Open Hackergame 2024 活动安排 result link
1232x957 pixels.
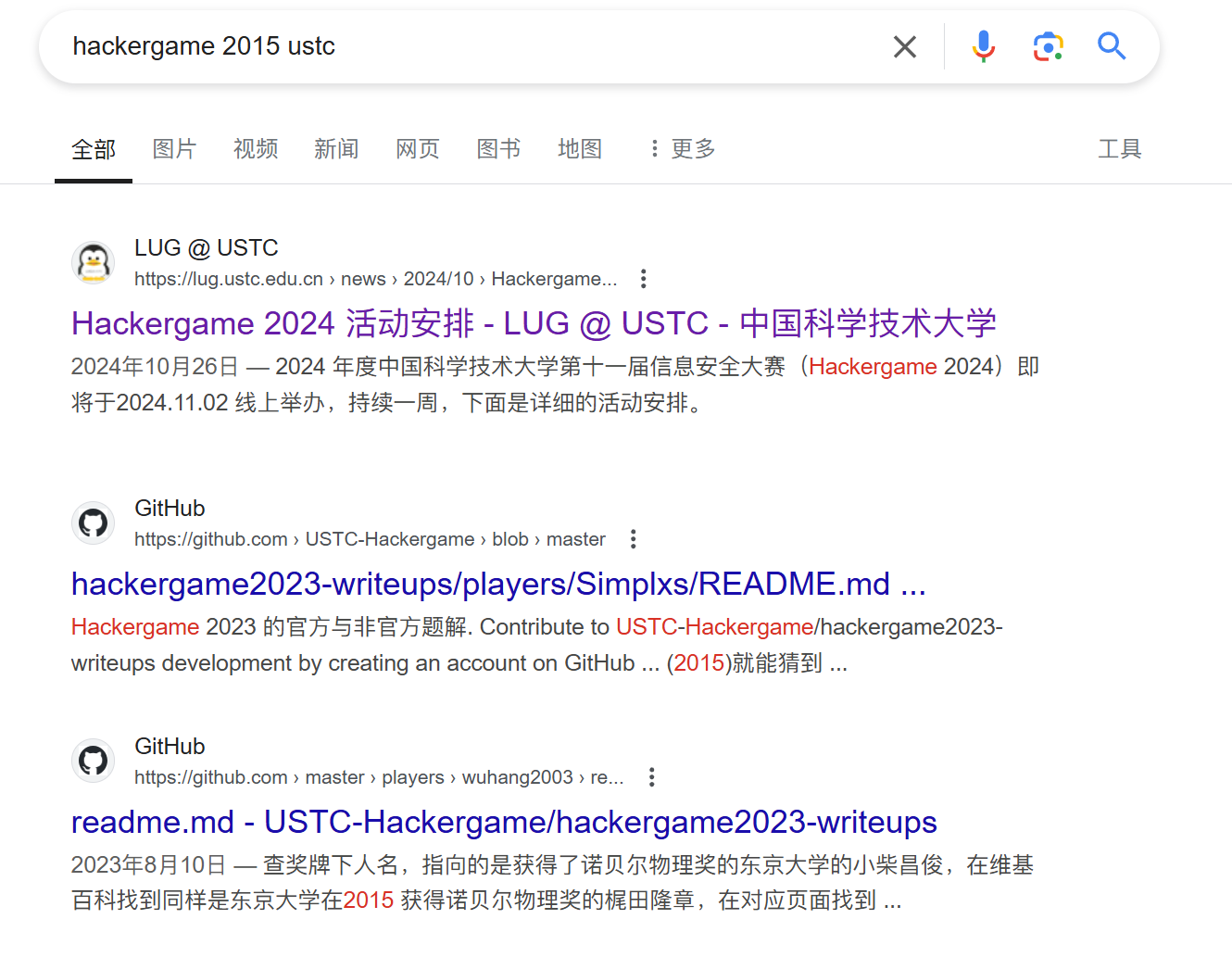coord(534,323)
